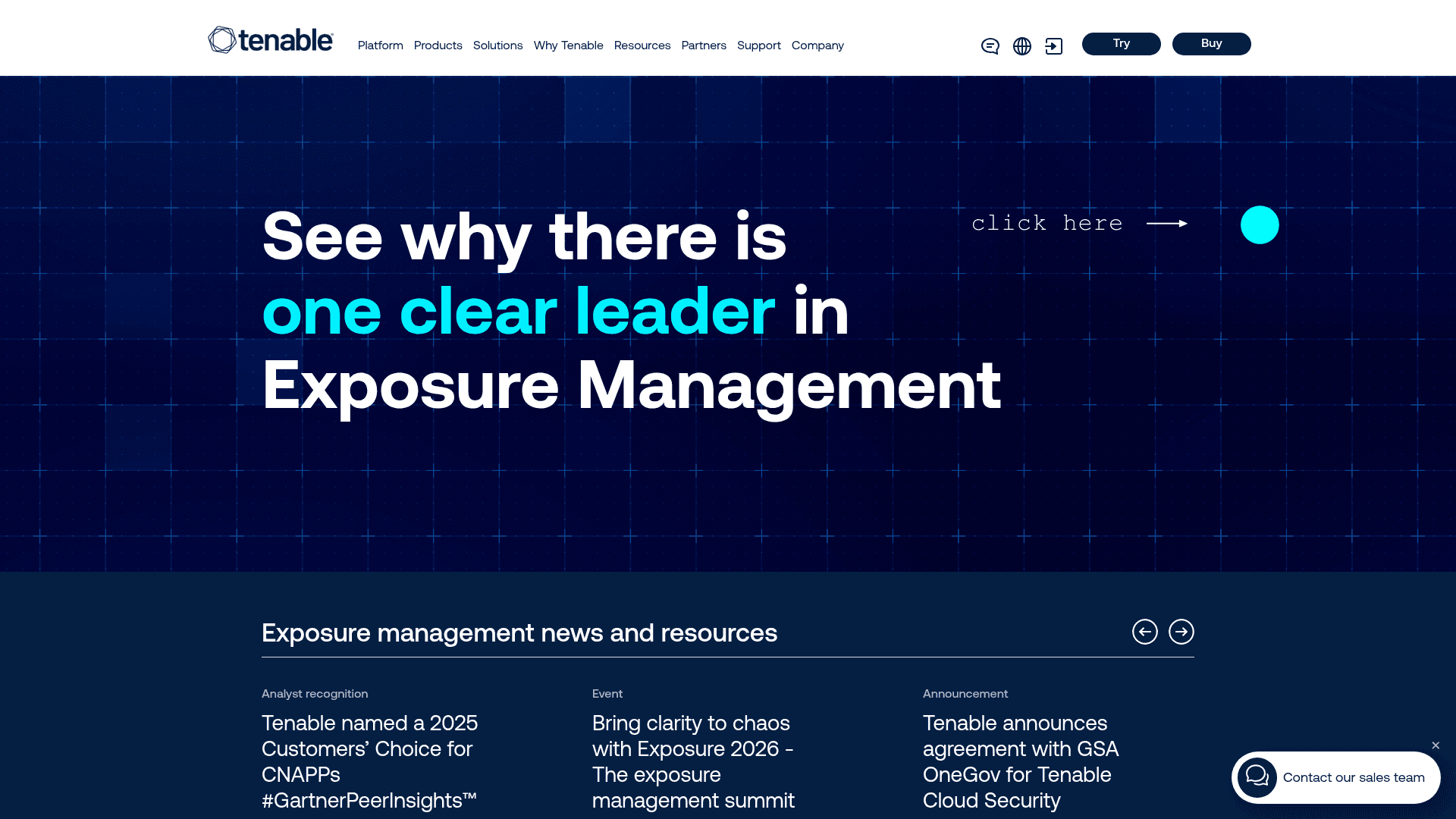The height and width of the screenshot is (819, 1456).
Task: Open the Resources dropdown
Action: click(x=642, y=45)
